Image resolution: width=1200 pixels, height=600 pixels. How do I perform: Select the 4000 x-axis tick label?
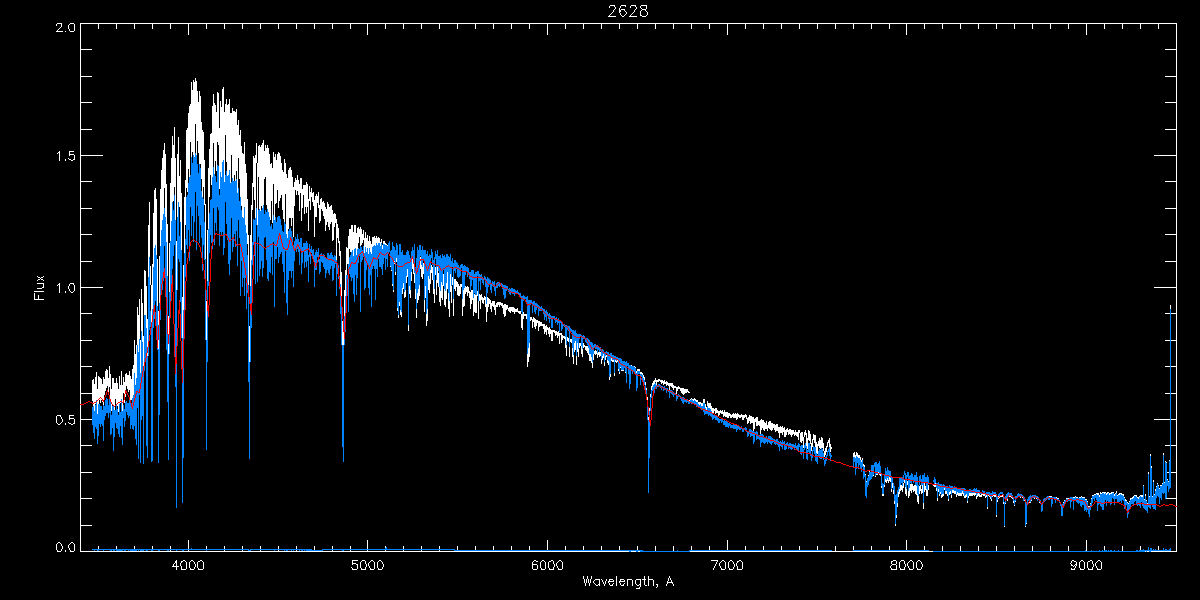point(188,564)
